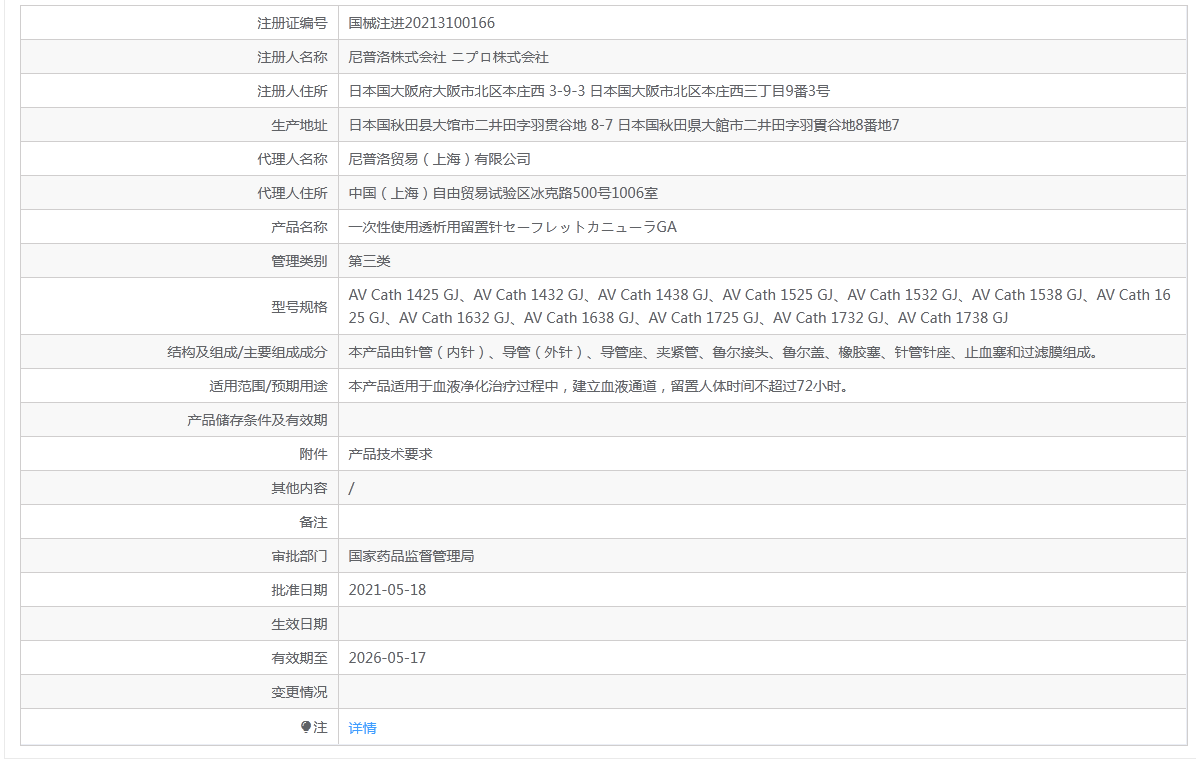Click the 代理人名称 label
The image size is (1196, 761).
click(x=292, y=159)
